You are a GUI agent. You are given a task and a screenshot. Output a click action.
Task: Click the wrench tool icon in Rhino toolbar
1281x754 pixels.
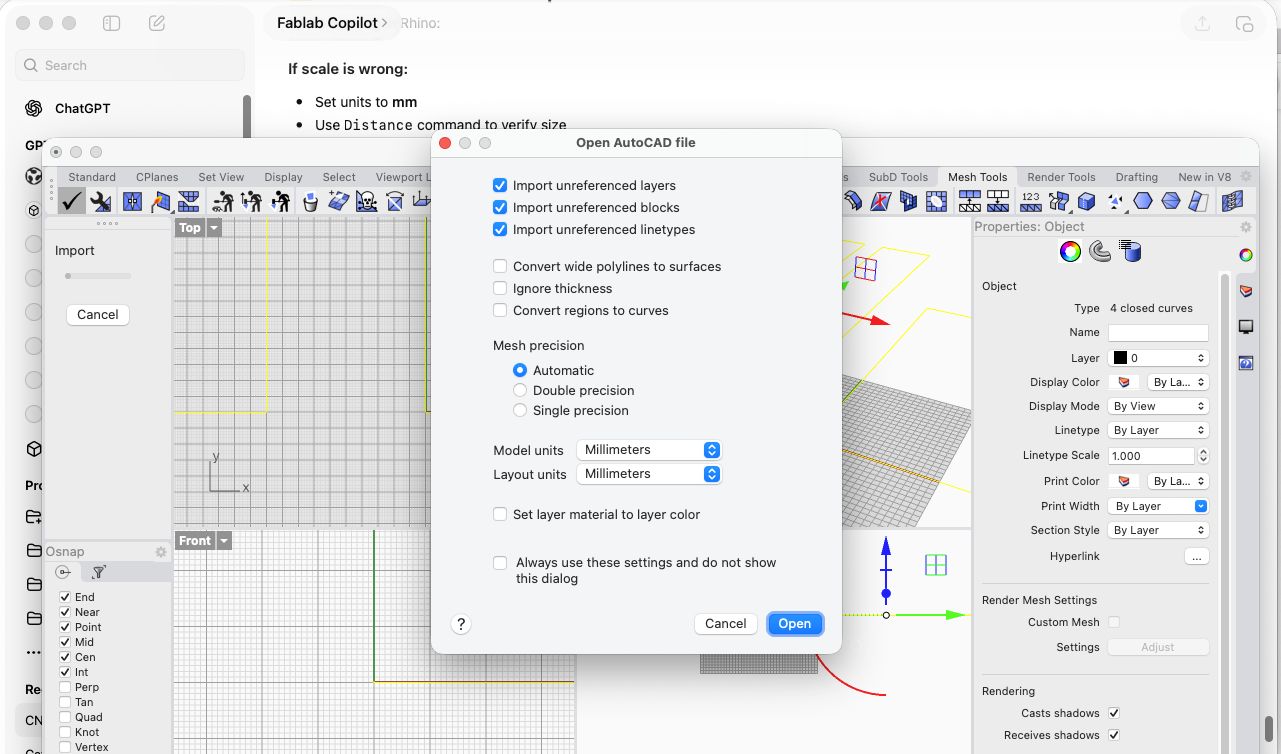[x=101, y=201]
